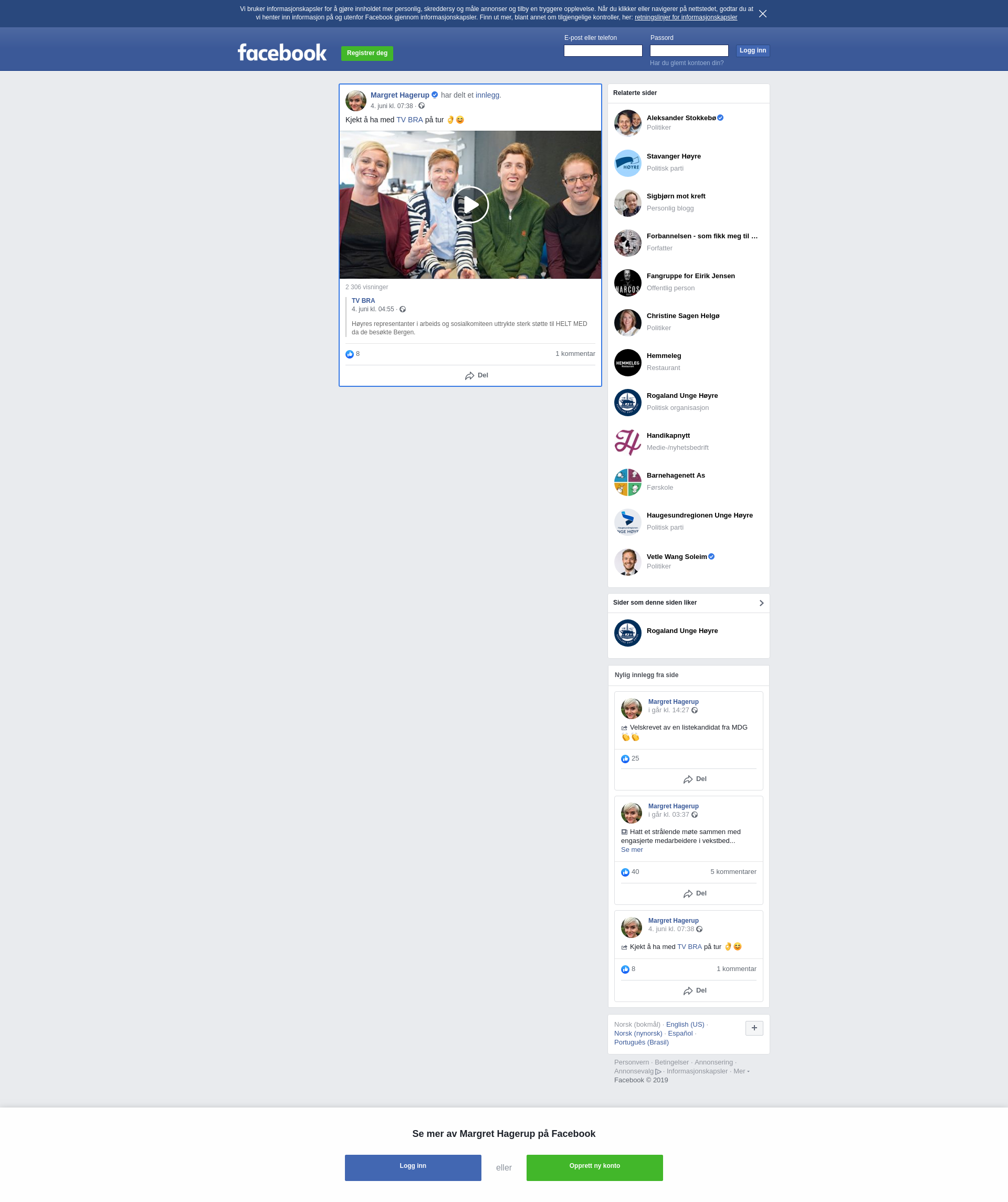Switch language to Español
The image size is (1008, 1202).
[680, 1034]
